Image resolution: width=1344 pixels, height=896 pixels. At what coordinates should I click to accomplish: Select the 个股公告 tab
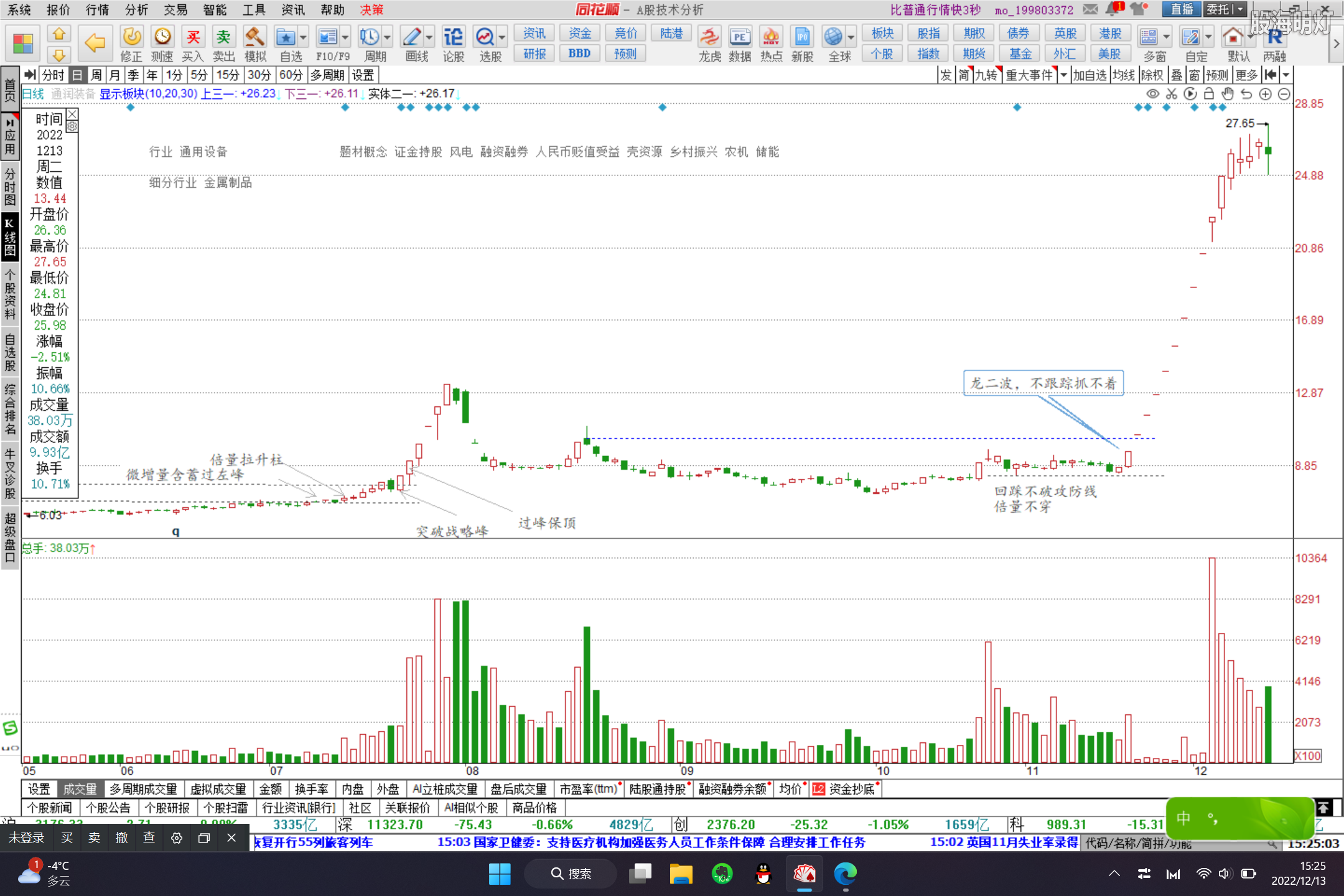[108, 808]
